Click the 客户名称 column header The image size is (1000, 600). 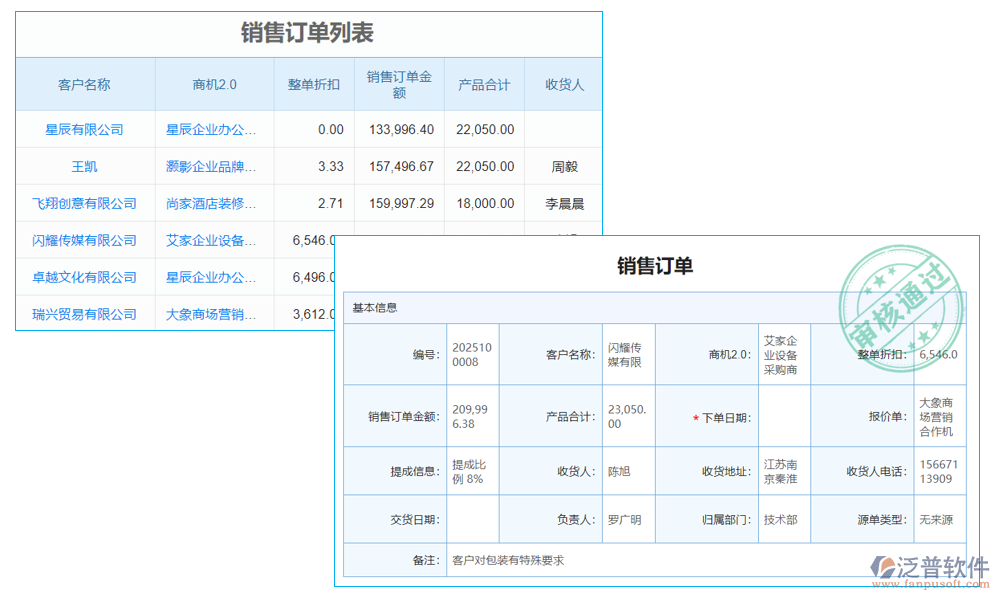click(x=84, y=84)
